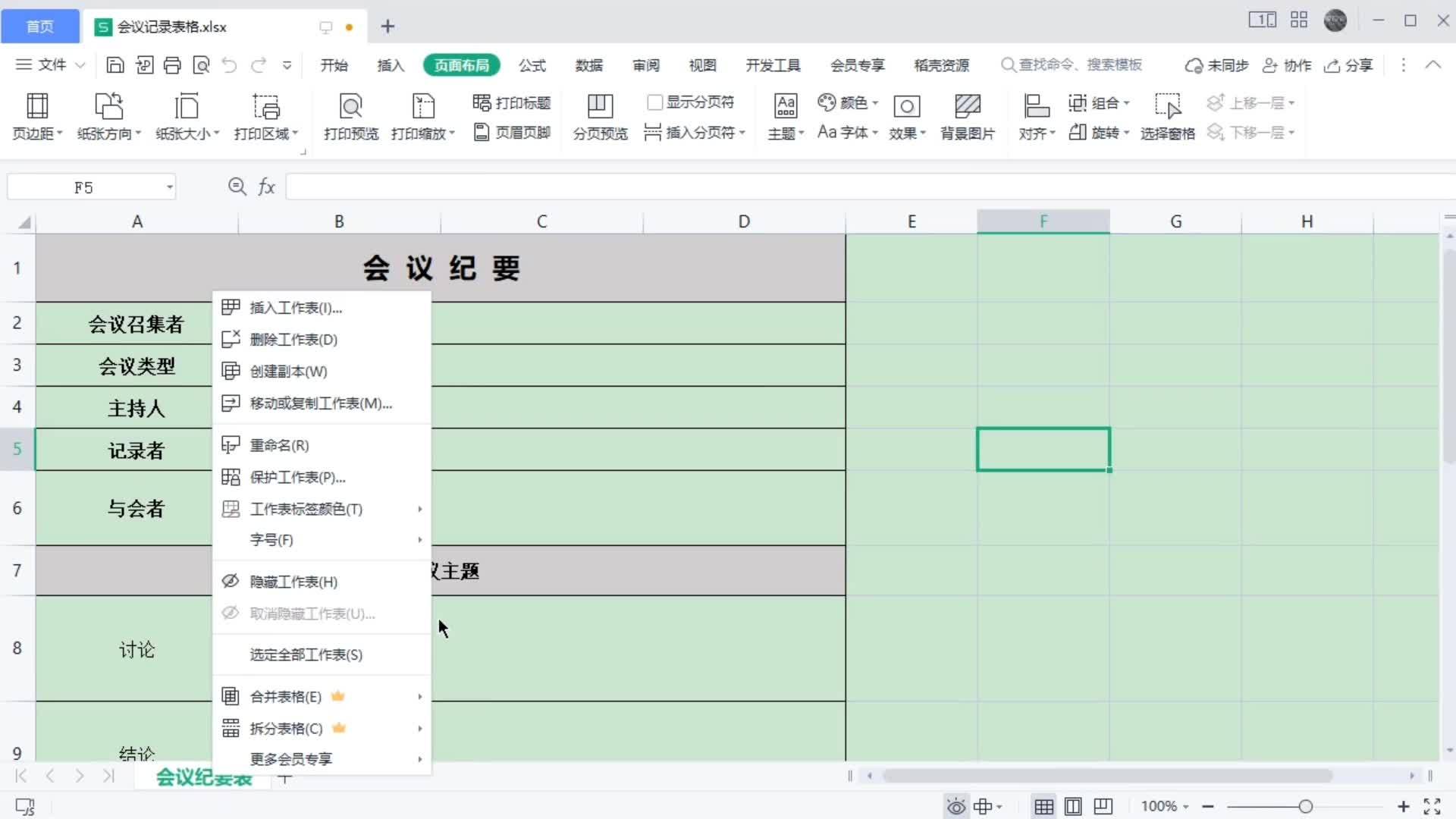The height and width of the screenshot is (819, 1456).
Task: Expand Print Scaling (打印缩放) dropdown
Action: [x=423, y=117]
